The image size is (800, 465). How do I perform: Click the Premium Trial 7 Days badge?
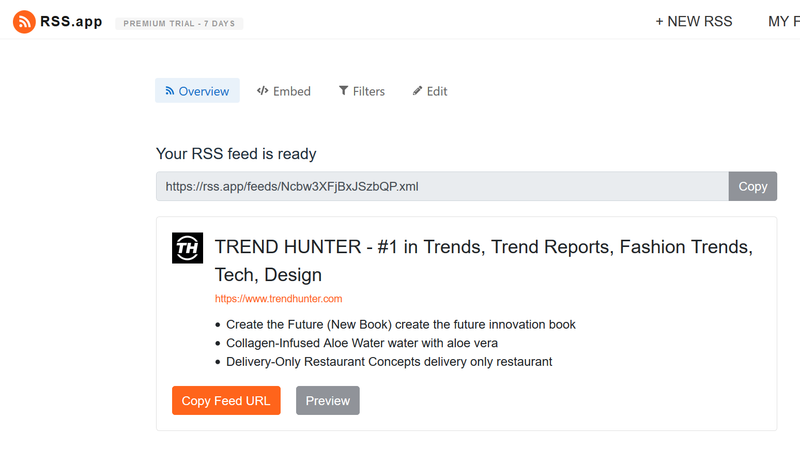179,23
